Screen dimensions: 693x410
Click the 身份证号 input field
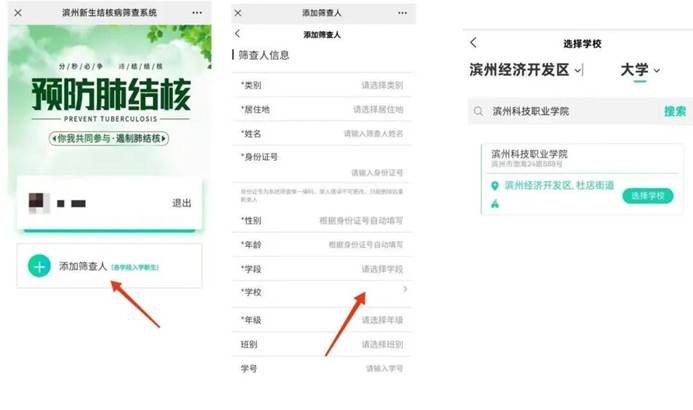[x=376, y=173]
